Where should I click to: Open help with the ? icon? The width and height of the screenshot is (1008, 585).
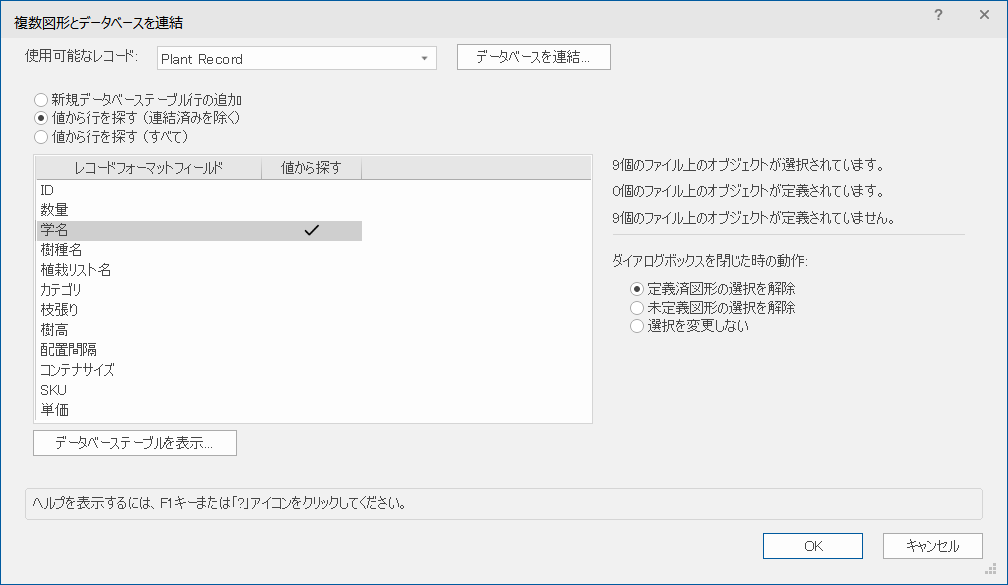click(938, 14)
